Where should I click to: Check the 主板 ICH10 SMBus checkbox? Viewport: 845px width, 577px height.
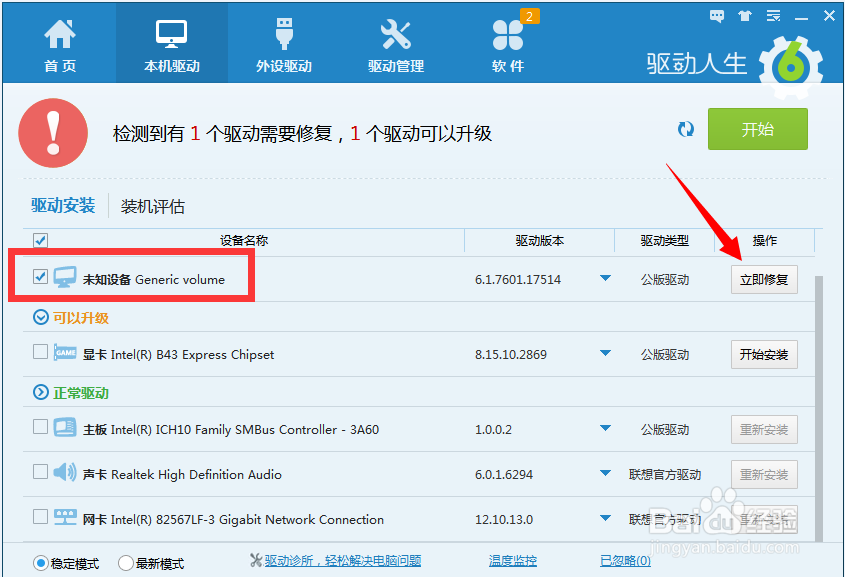pos(40,427)
